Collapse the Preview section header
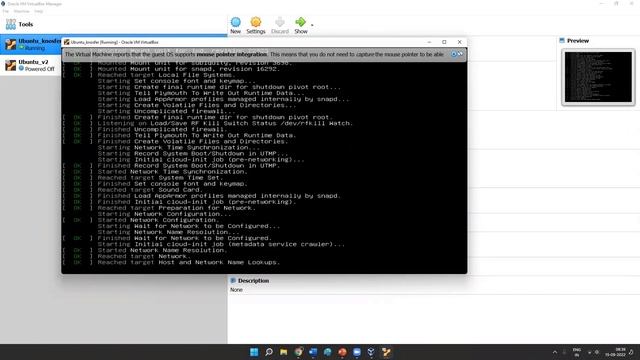The image size is (640, 360). click(574, 40)
